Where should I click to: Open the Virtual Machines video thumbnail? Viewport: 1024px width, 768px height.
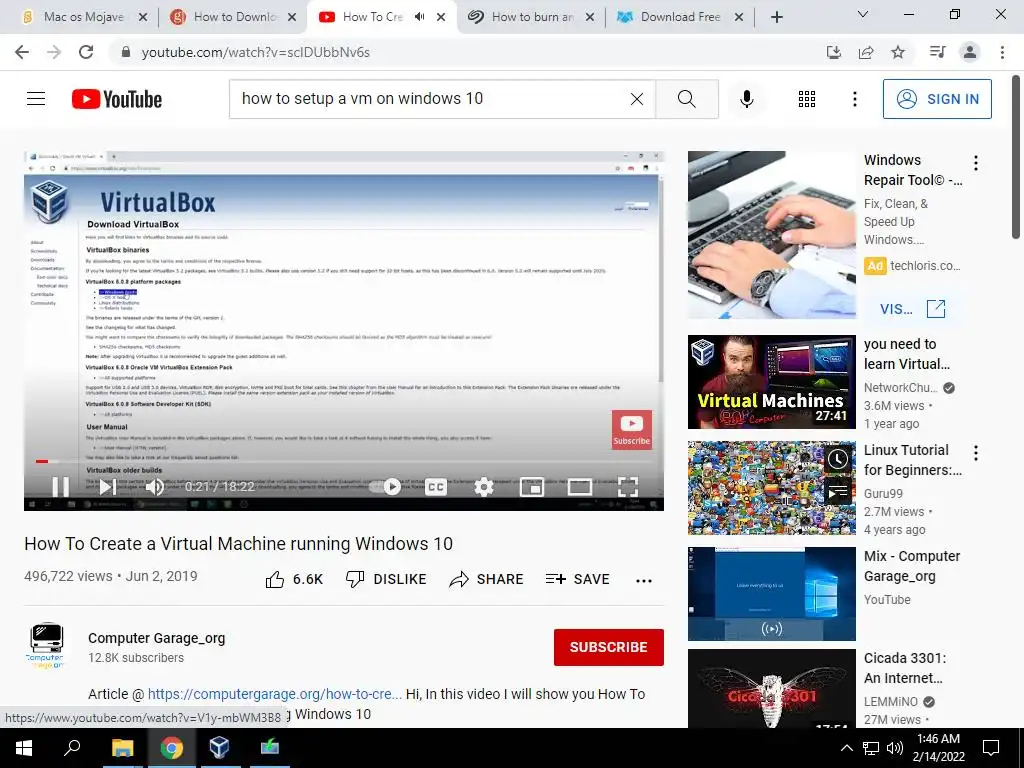(771, 382)
